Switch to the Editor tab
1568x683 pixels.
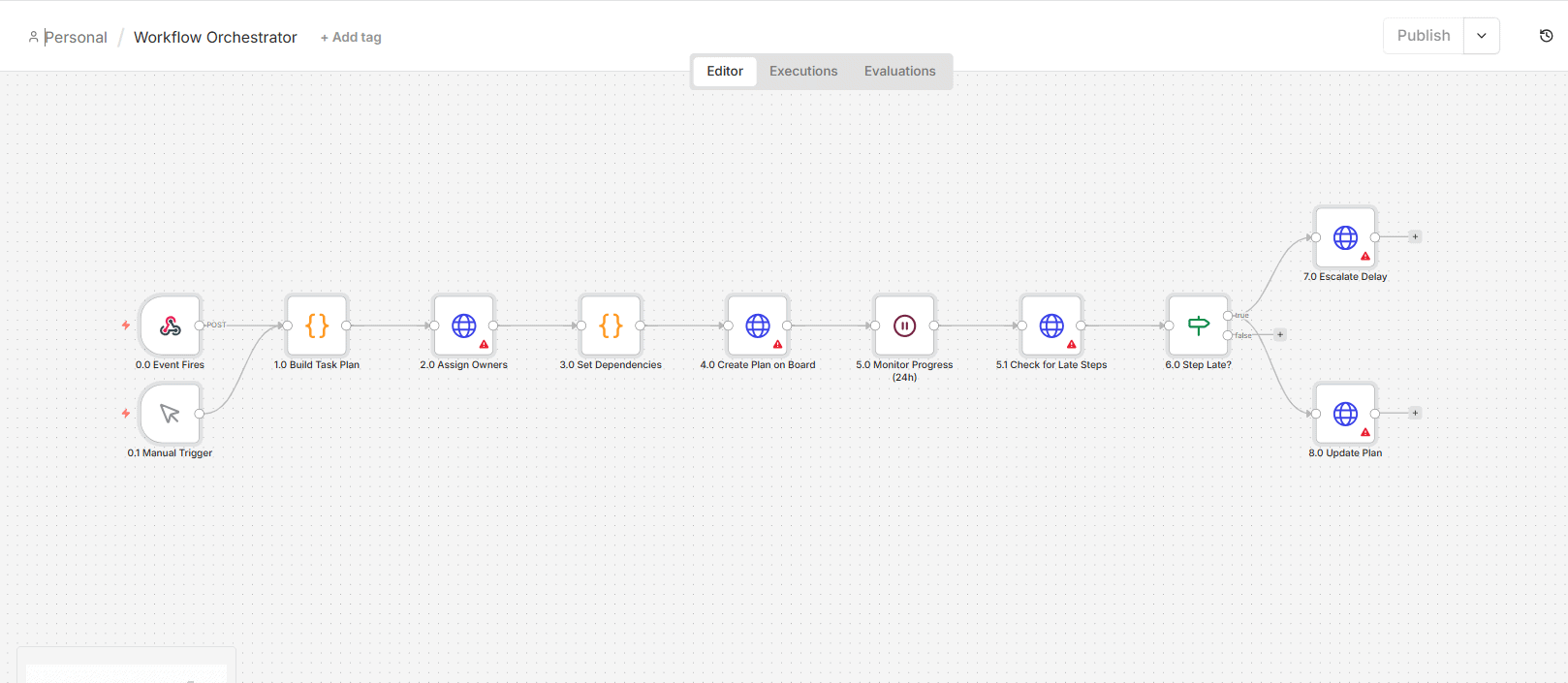(725, 71)
